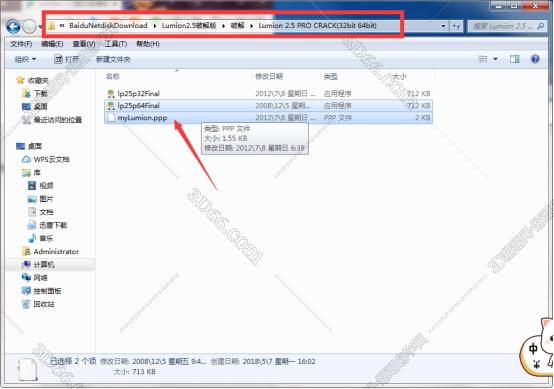Click the myLumion.ppp blank file icon
This screenshot has width=554, height=389.
(111, 118)
